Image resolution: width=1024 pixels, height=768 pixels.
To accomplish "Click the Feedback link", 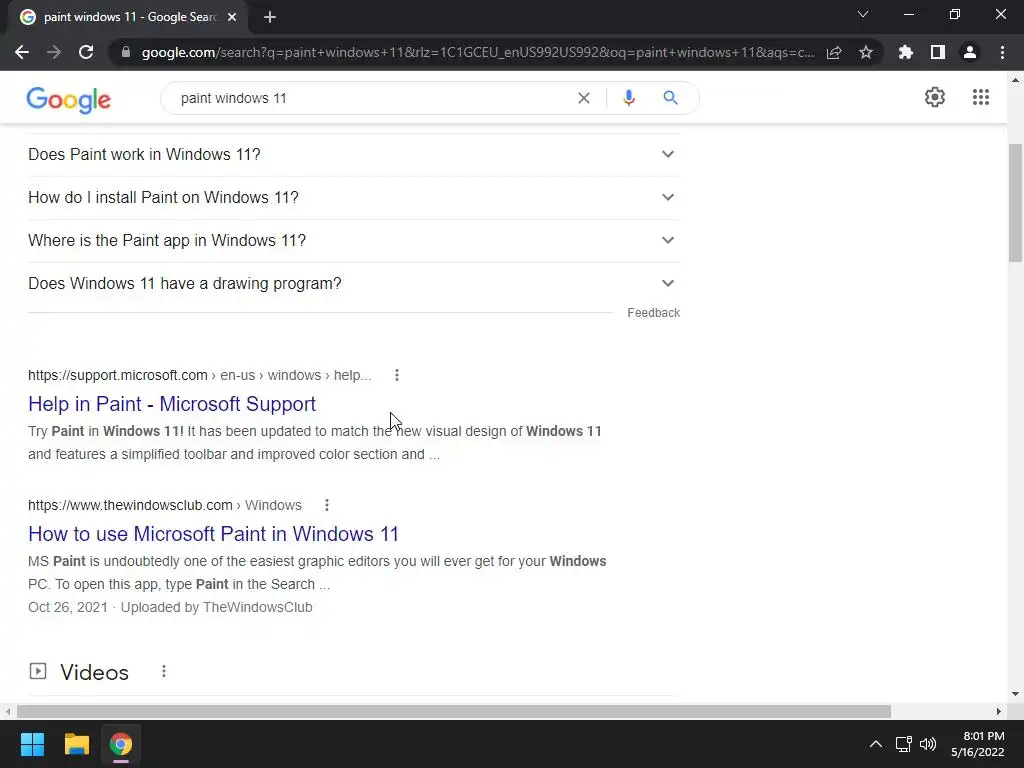I will (x=654, y=313).
